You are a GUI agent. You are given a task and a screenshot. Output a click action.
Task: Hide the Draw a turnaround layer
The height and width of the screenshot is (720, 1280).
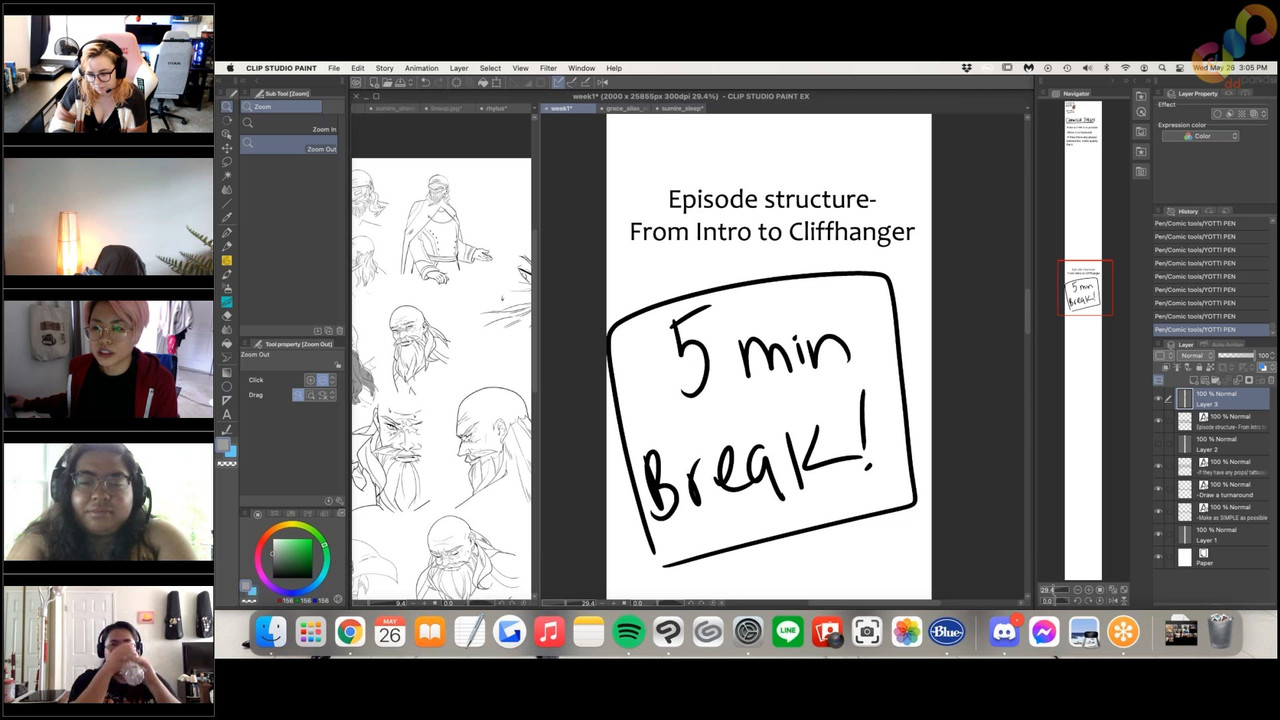[1158, 489]
